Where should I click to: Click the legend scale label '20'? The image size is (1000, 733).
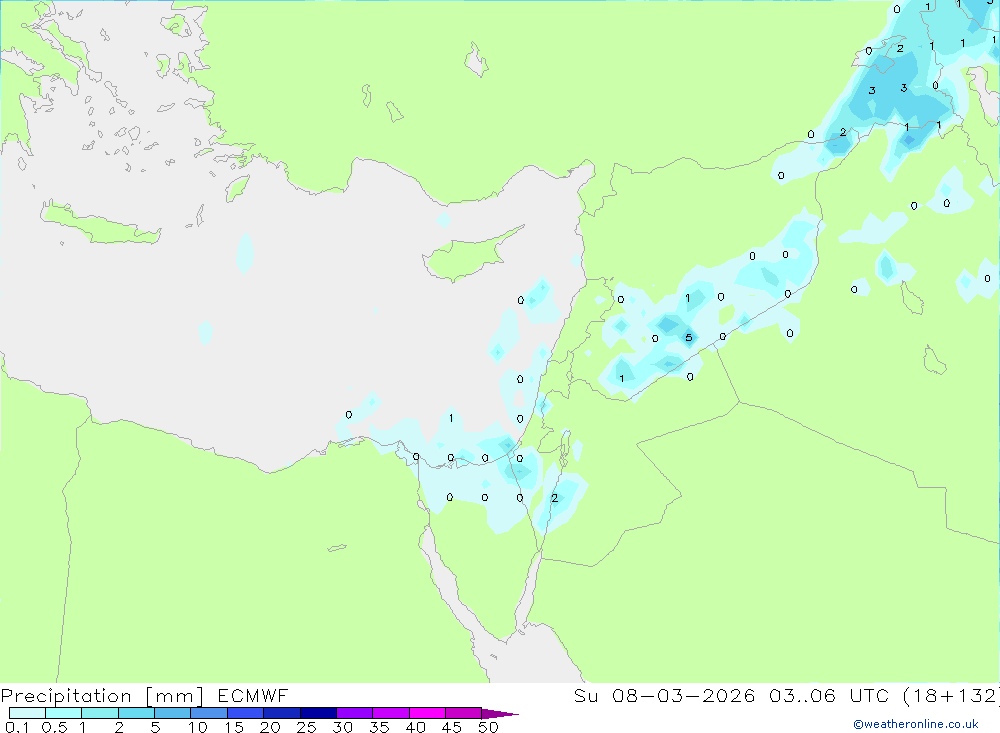click(270, 727)
